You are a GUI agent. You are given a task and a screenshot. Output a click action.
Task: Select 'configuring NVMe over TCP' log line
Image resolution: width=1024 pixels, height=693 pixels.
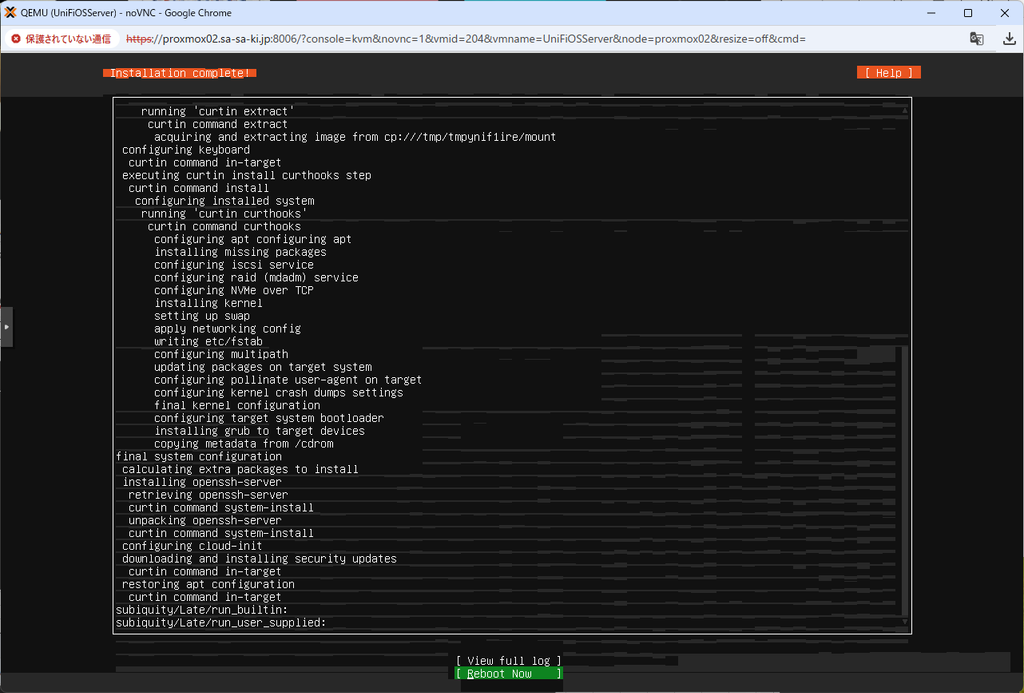(234, 290)
